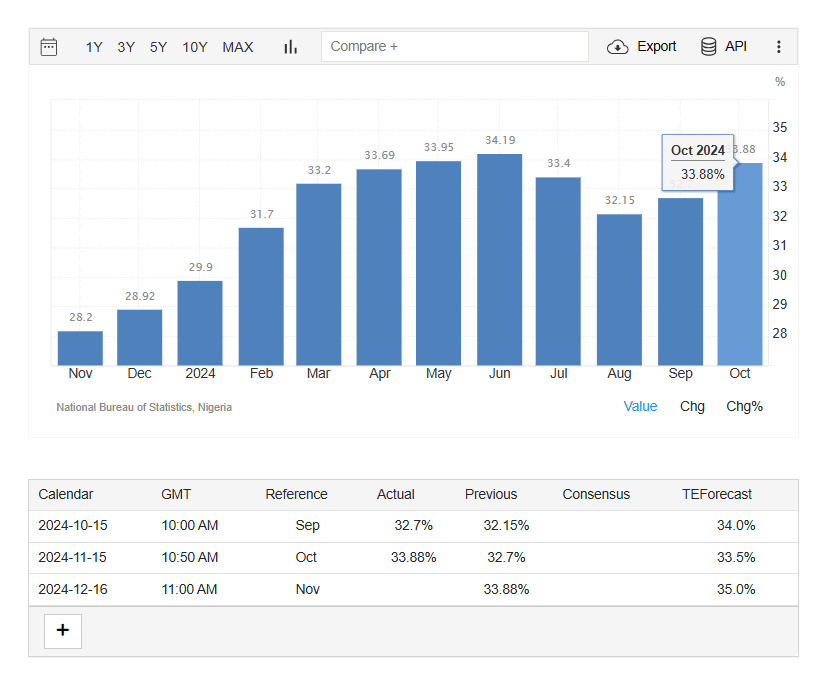Open the calendar date range picker
The width and height of the screenshot is (826, 690).
48,47
